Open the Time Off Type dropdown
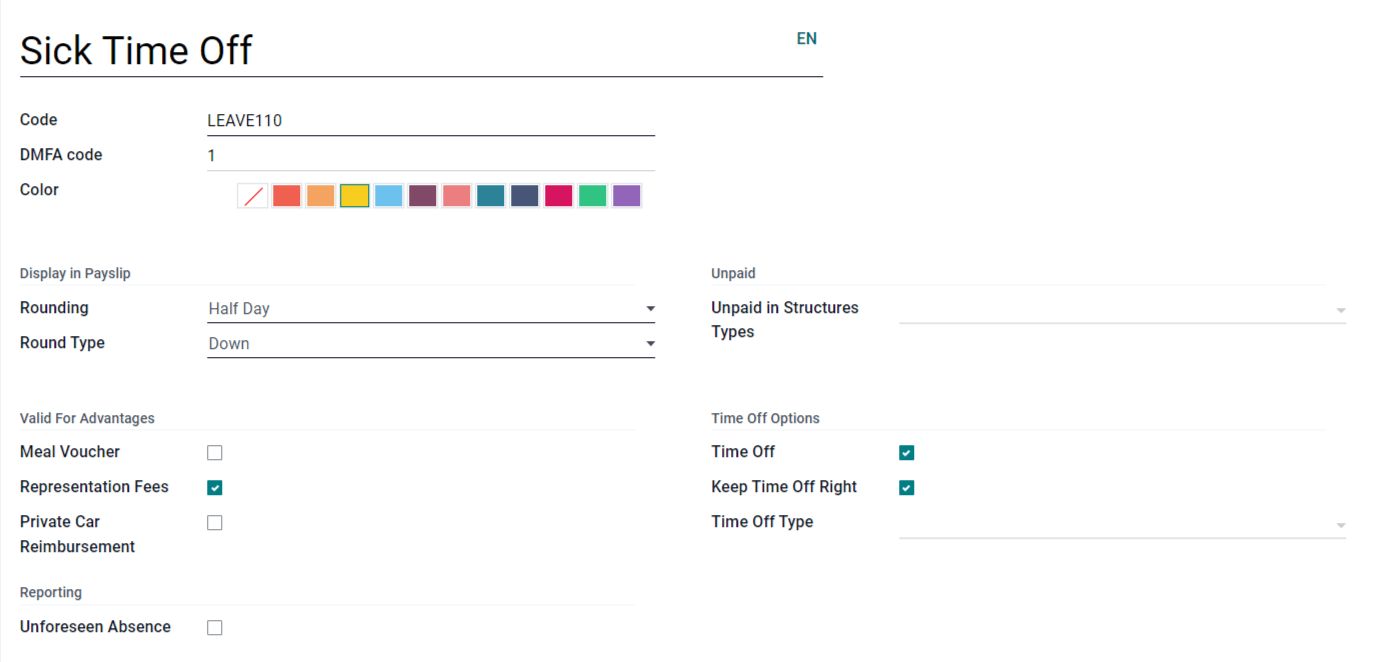The image size is (1385, 662). point(1340,524)
